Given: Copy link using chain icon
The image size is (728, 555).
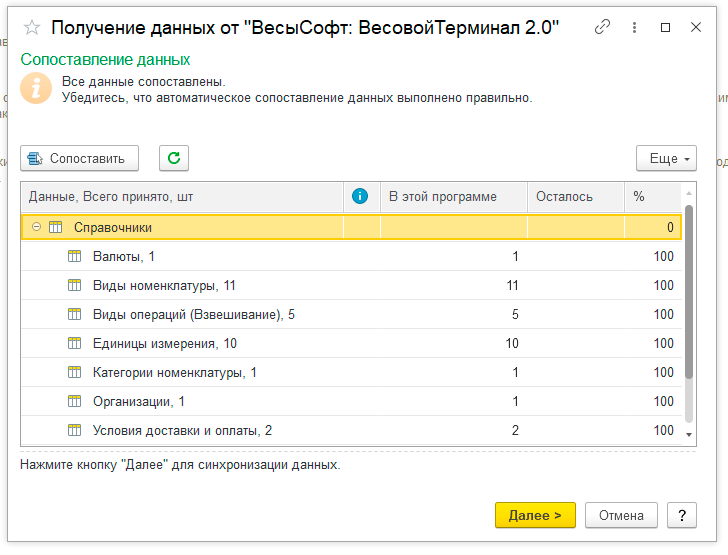Looking at the screenshot, I should [x=602, y=28].
